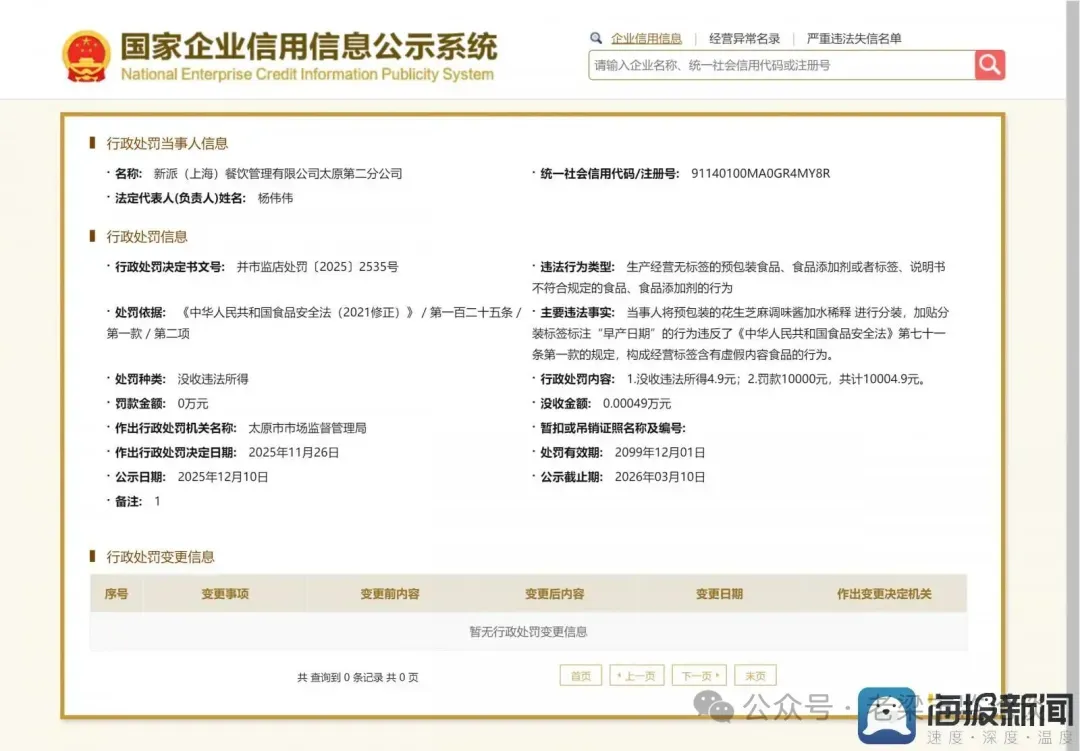
Task: Focus the enterprise name search input field
Action: (x=782, y=65)
